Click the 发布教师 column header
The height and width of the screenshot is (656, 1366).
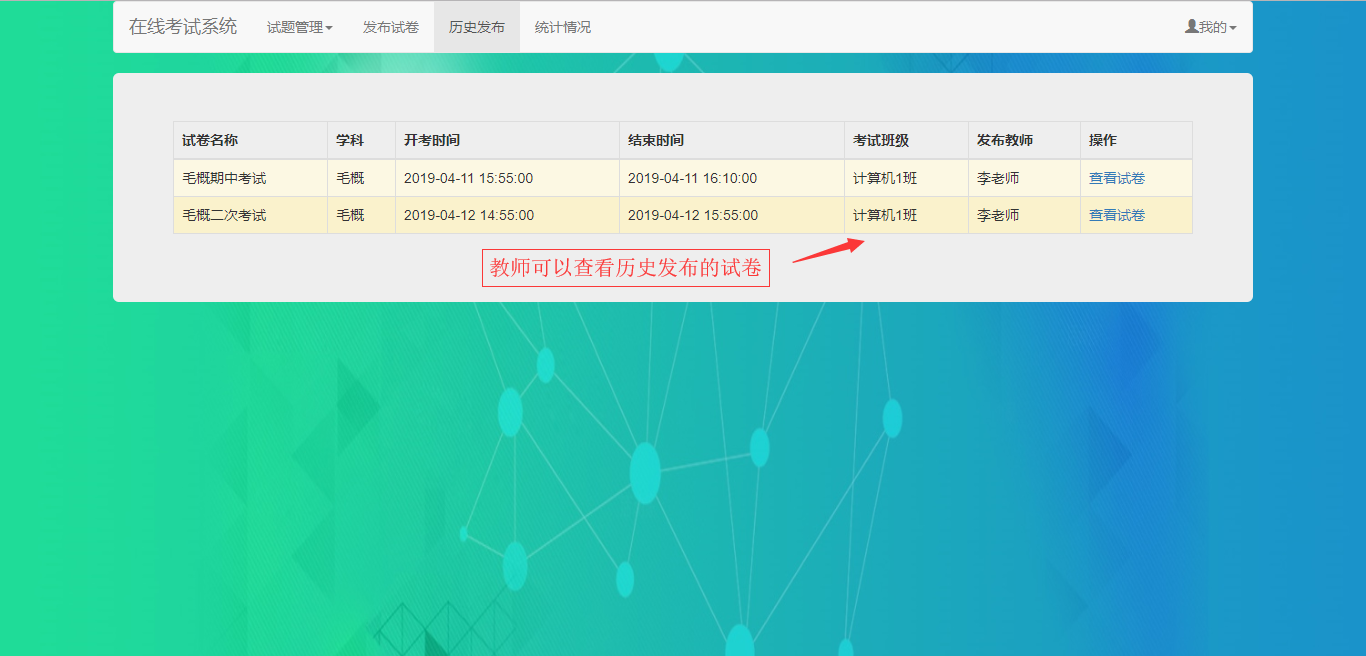click(x=1024, y=140)
